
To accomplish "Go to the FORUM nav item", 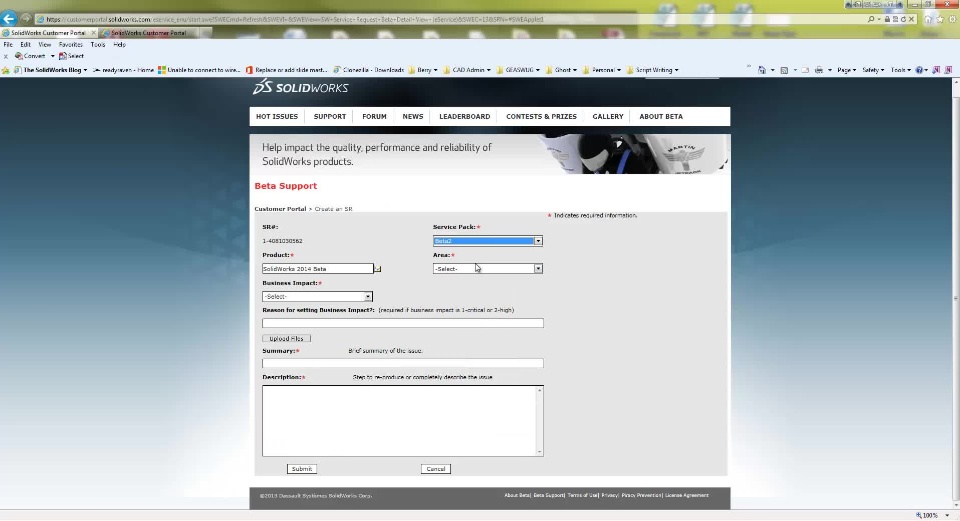I will click(374, 116).
